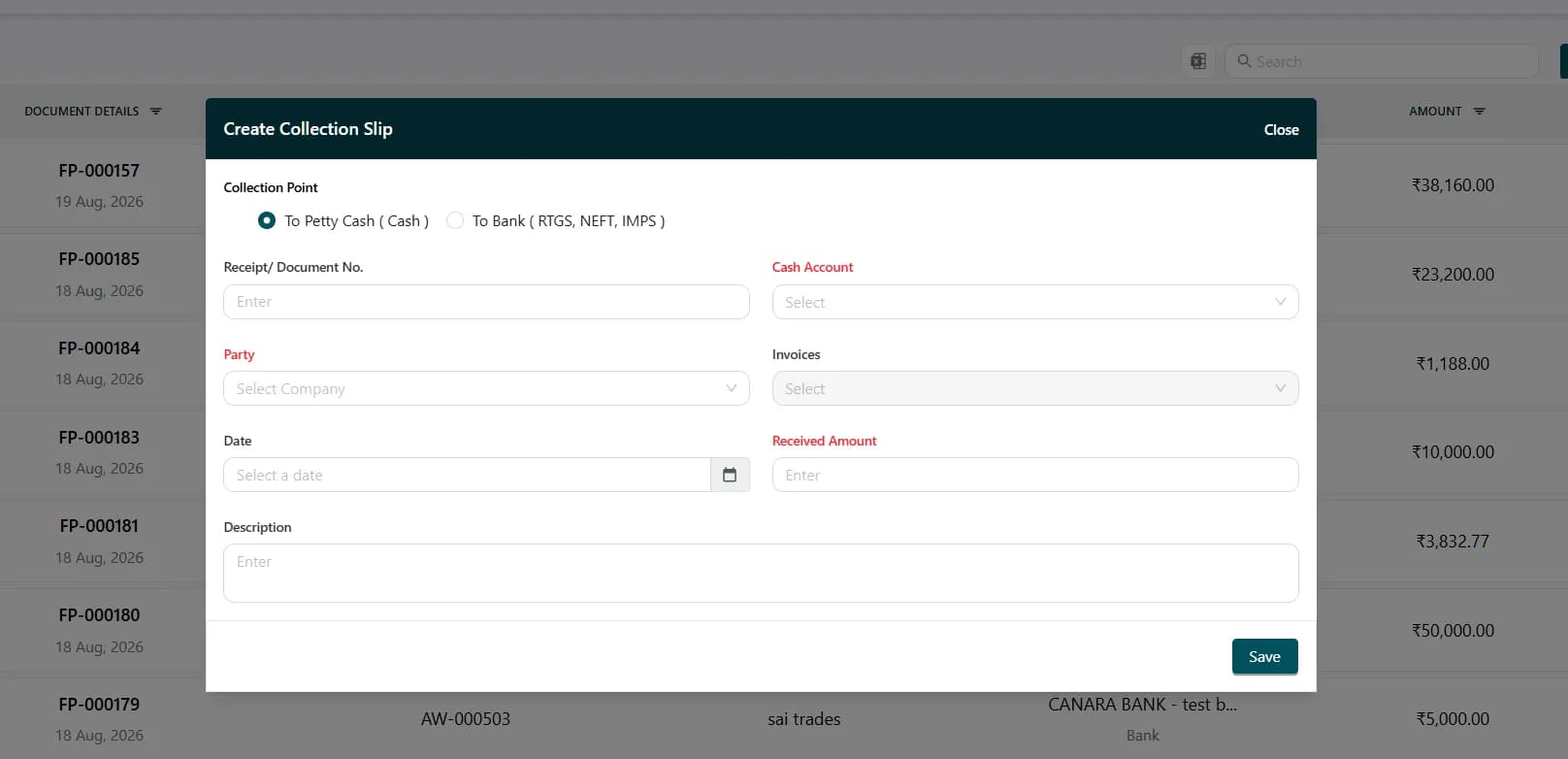This screenshot has height=759, width=1568.
Task: Click the Search field in background list
Action: (1382, 61)
